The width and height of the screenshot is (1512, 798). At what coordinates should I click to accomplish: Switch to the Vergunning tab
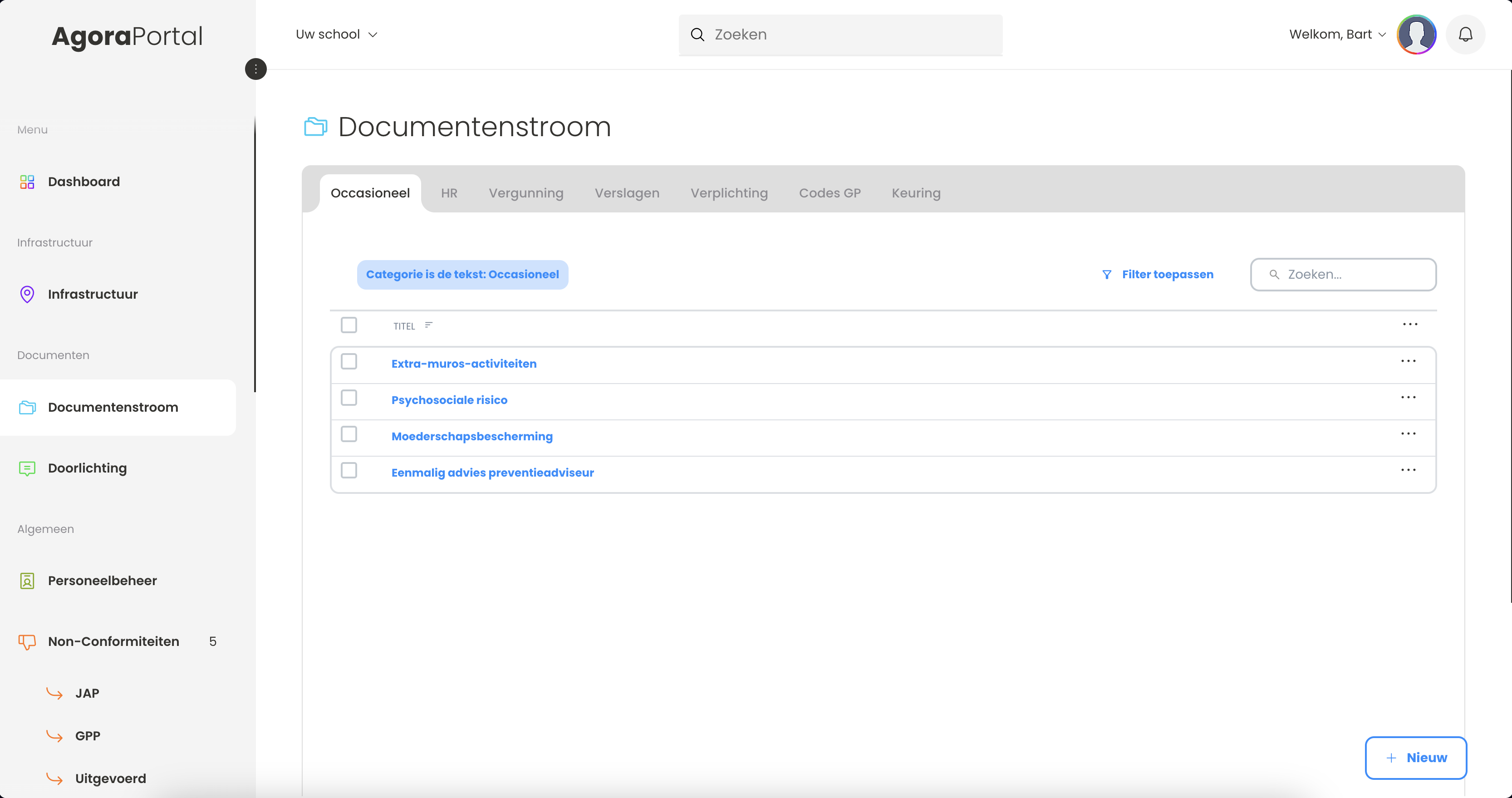(526, 193)
